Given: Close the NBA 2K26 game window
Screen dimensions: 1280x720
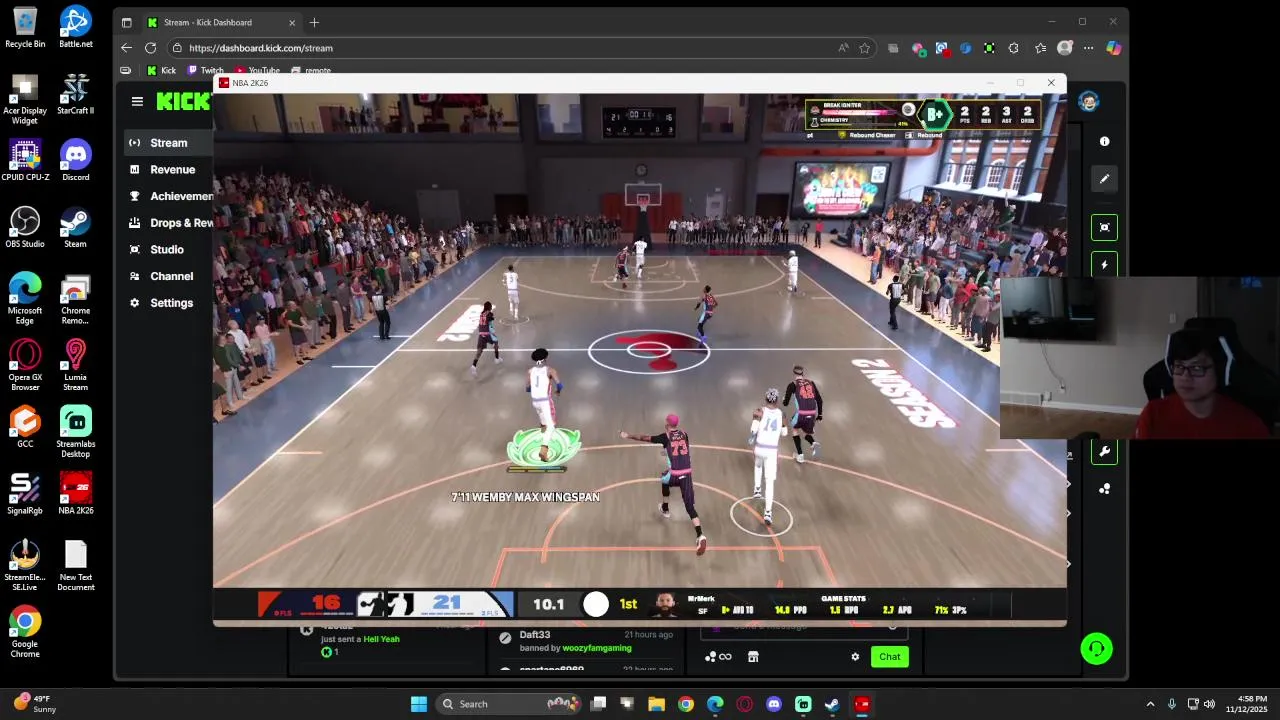Looking at the screenshot, I should click(x=1050, y=83).
